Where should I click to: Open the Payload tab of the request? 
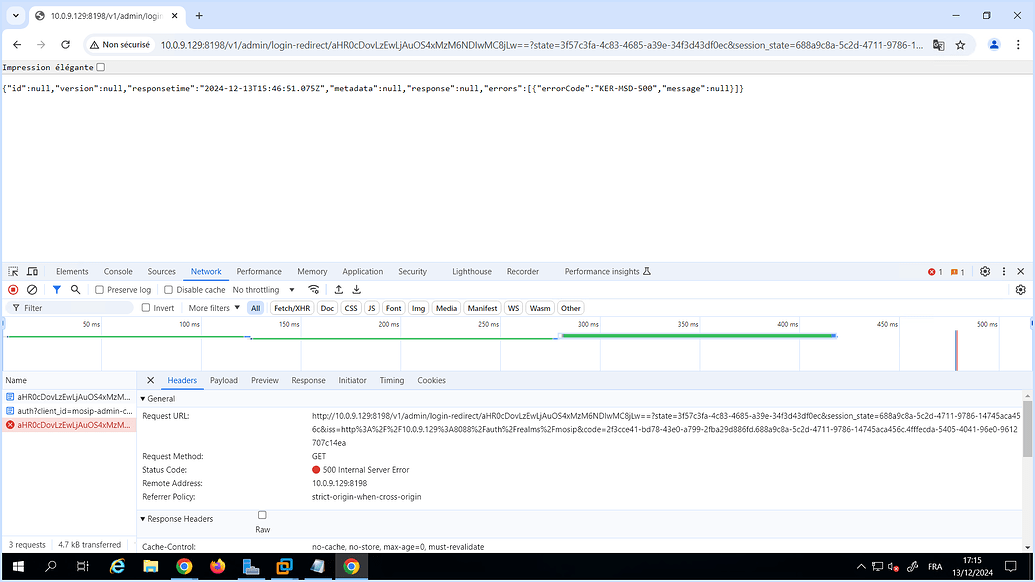224,380
